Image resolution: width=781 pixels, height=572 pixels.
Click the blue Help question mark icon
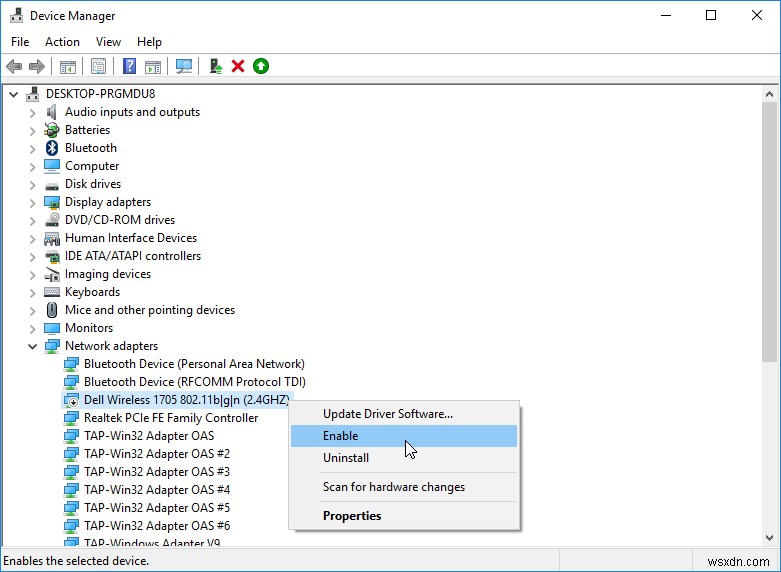click(x=130, y=66)
